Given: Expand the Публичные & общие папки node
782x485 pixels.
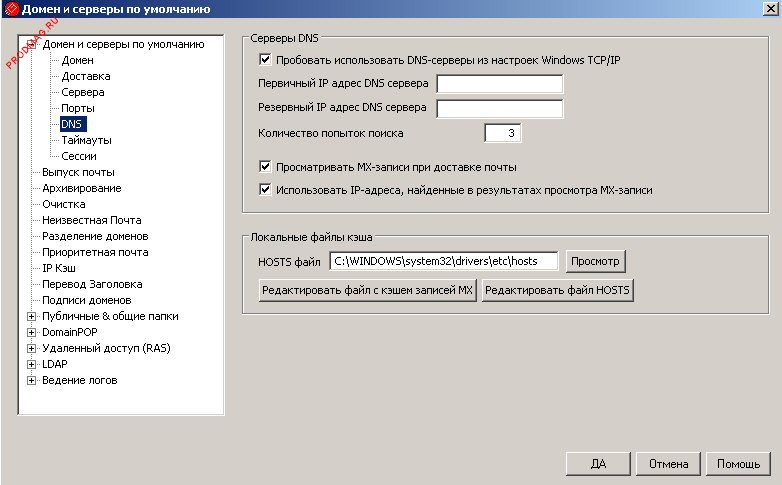Looking at the screenshot, I should 32,316.
